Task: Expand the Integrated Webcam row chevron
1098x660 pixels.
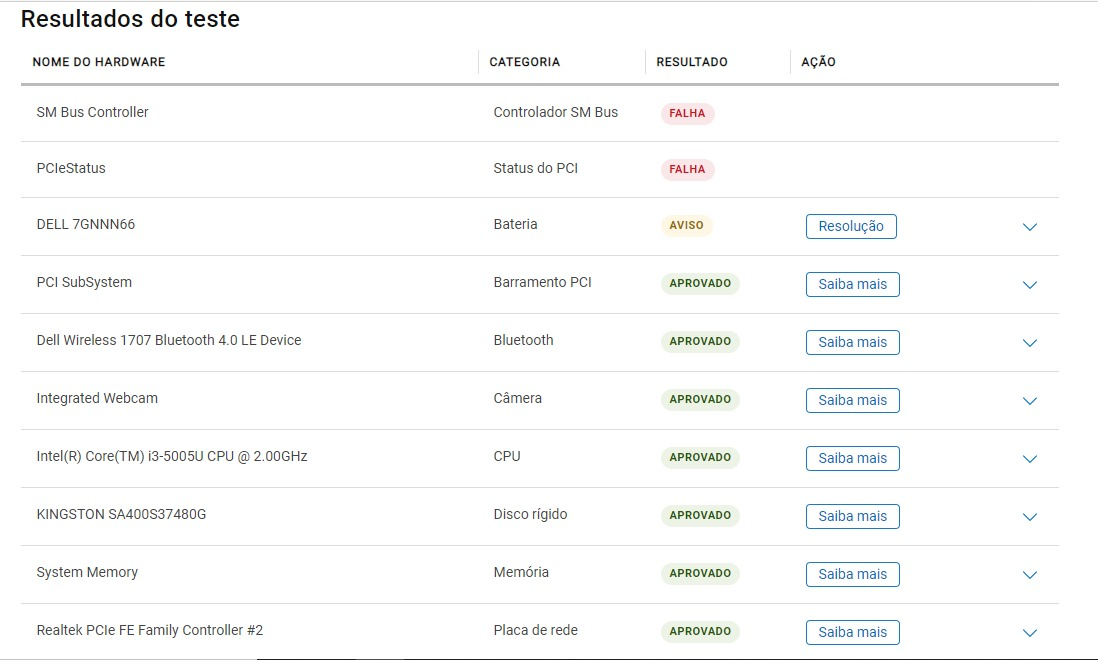Action: click(1029, 401)
